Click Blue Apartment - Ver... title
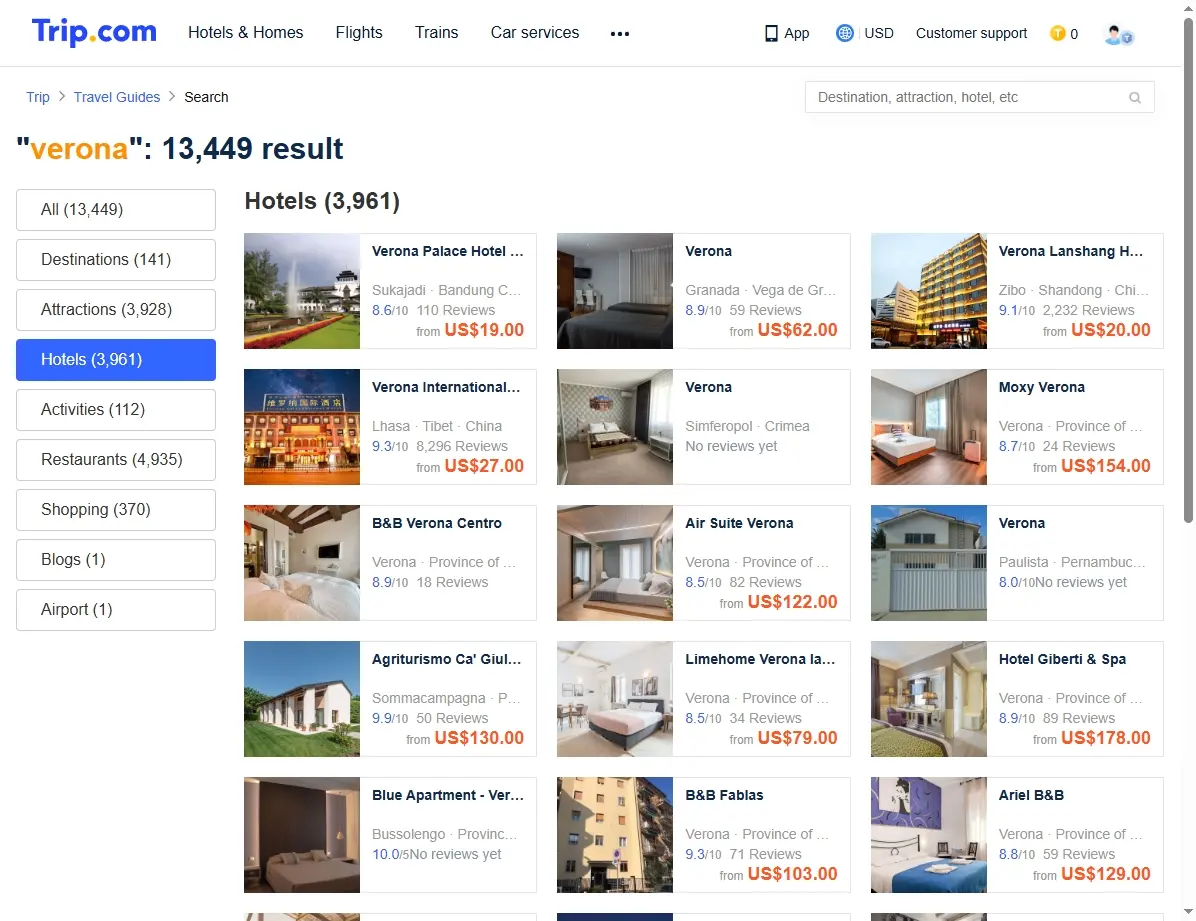This screenshot has height=921, width=1196. (x=448, y=794)
